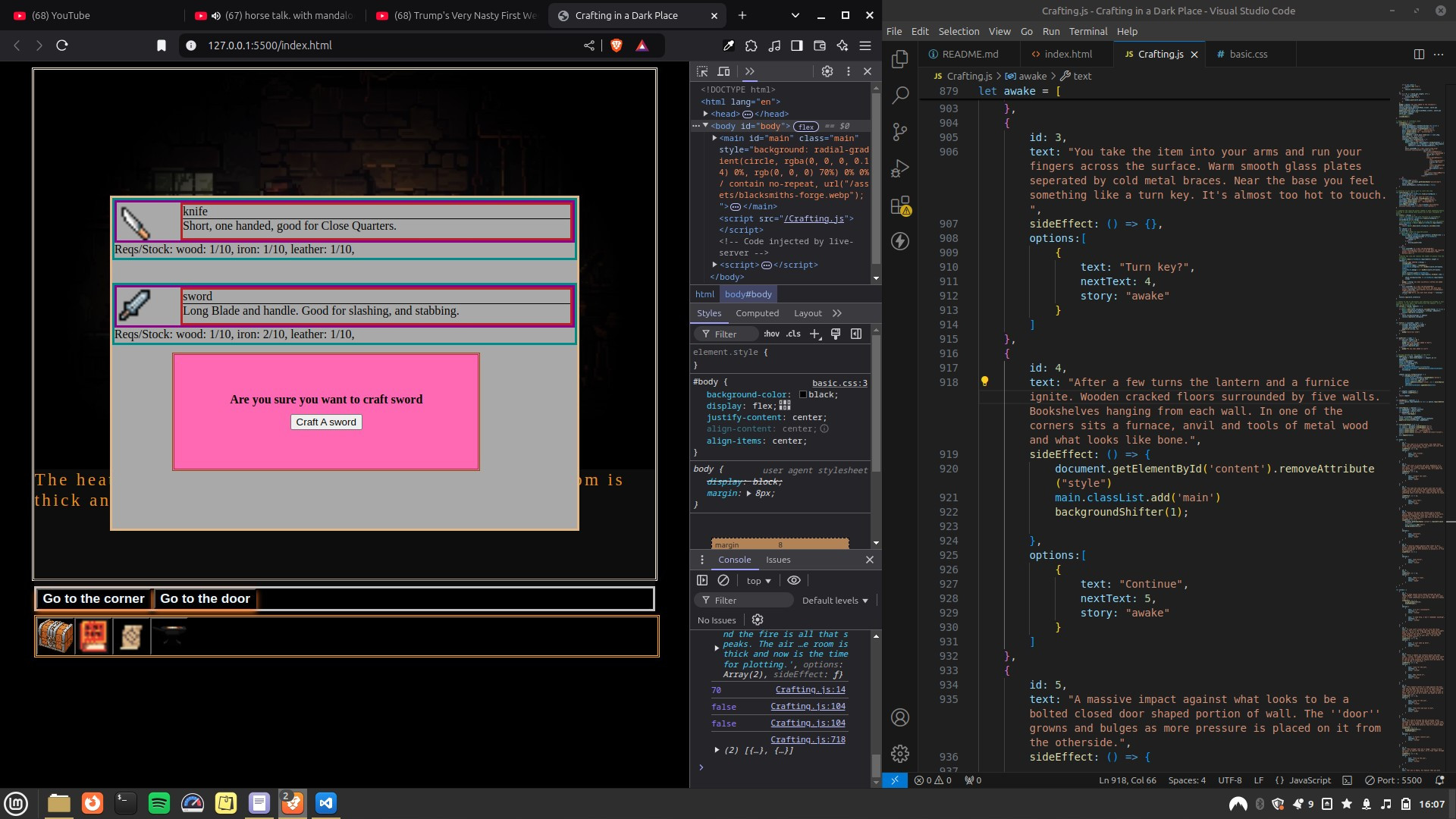
Task: Open browser Extensions puzzle icon
Action: pos(752,45)
